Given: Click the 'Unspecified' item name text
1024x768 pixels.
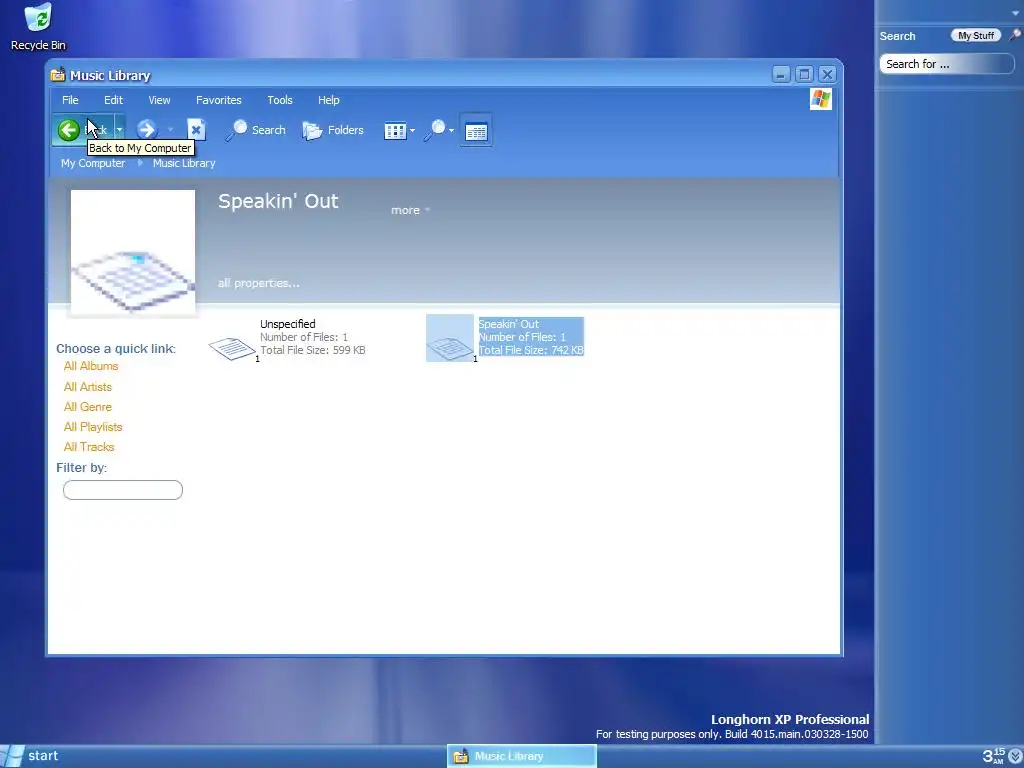Looking at the screenshot, I should coord(287,324).
